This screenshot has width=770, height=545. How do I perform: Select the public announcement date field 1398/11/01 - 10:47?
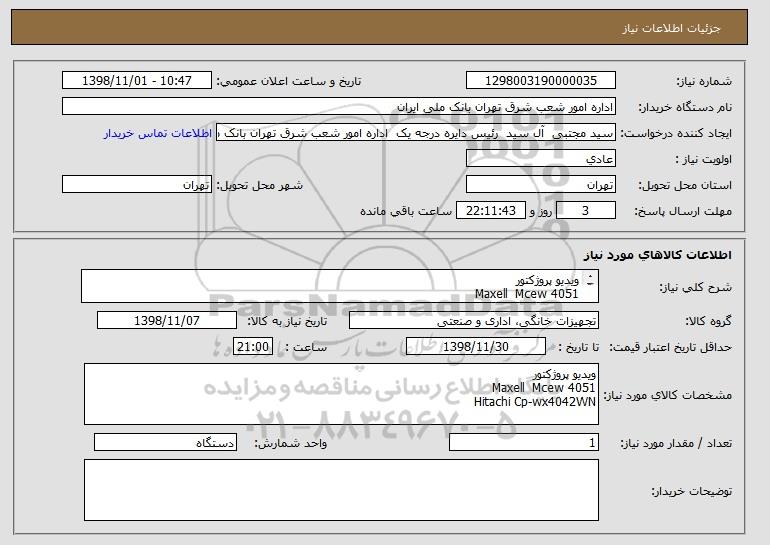click(x=137, y=81)
